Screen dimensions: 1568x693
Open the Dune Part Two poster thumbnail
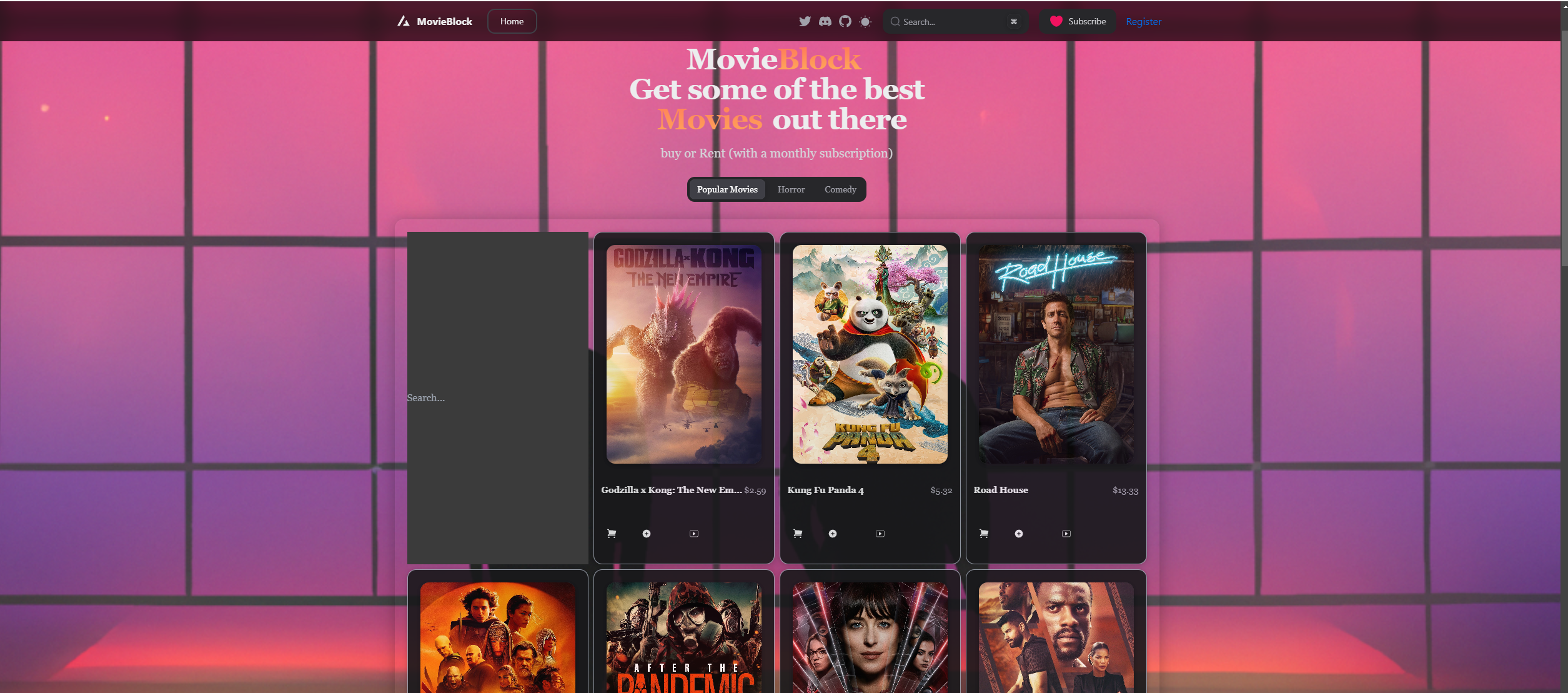click(x=498, y=644)
